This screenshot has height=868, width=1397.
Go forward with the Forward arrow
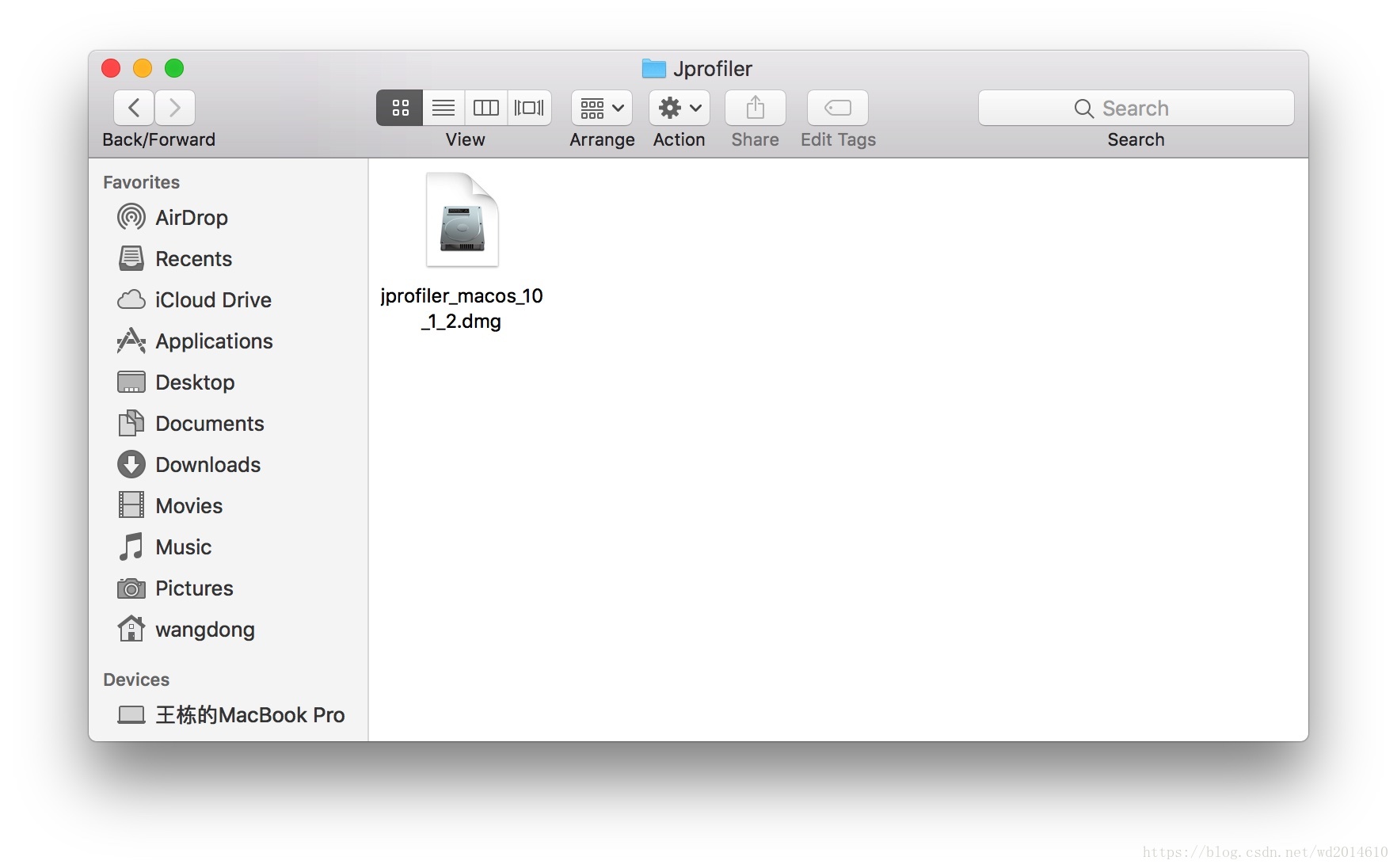175,108
